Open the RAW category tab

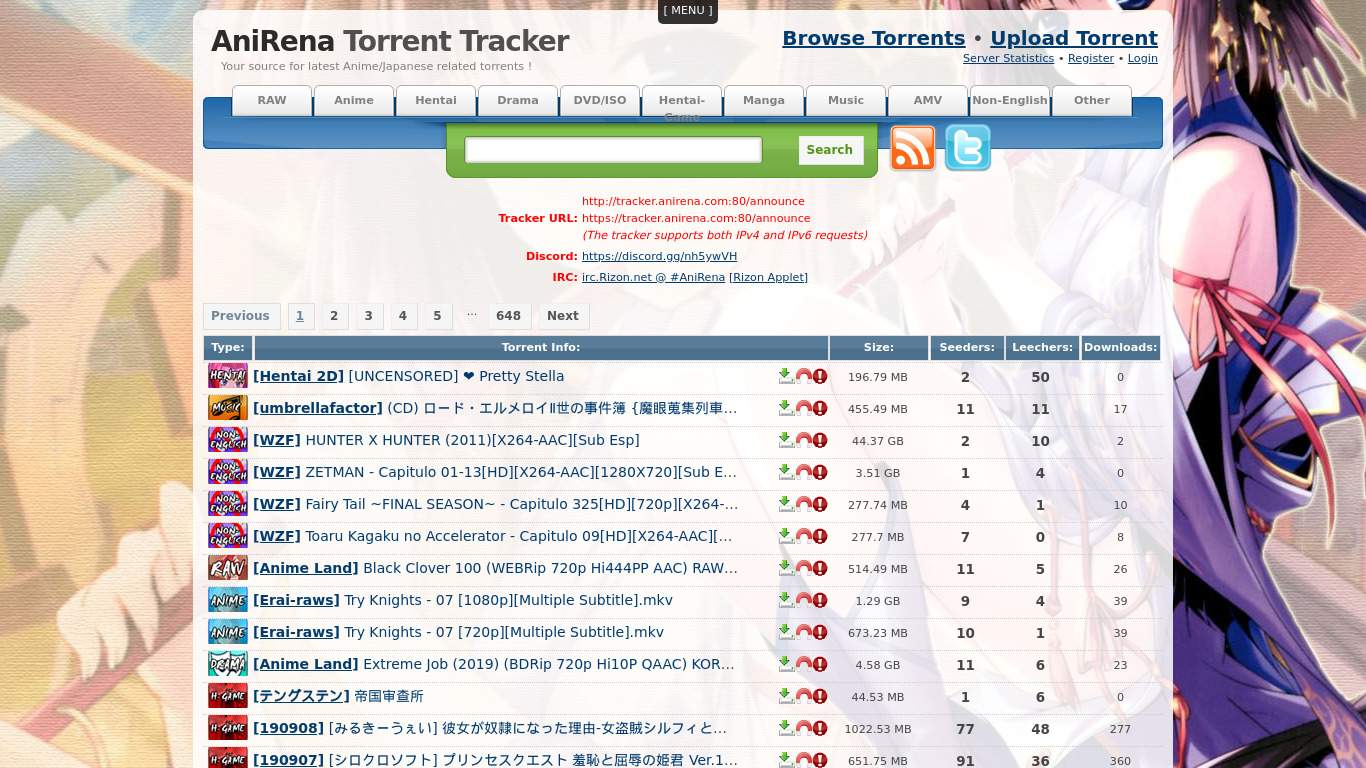tap(272, 101)
